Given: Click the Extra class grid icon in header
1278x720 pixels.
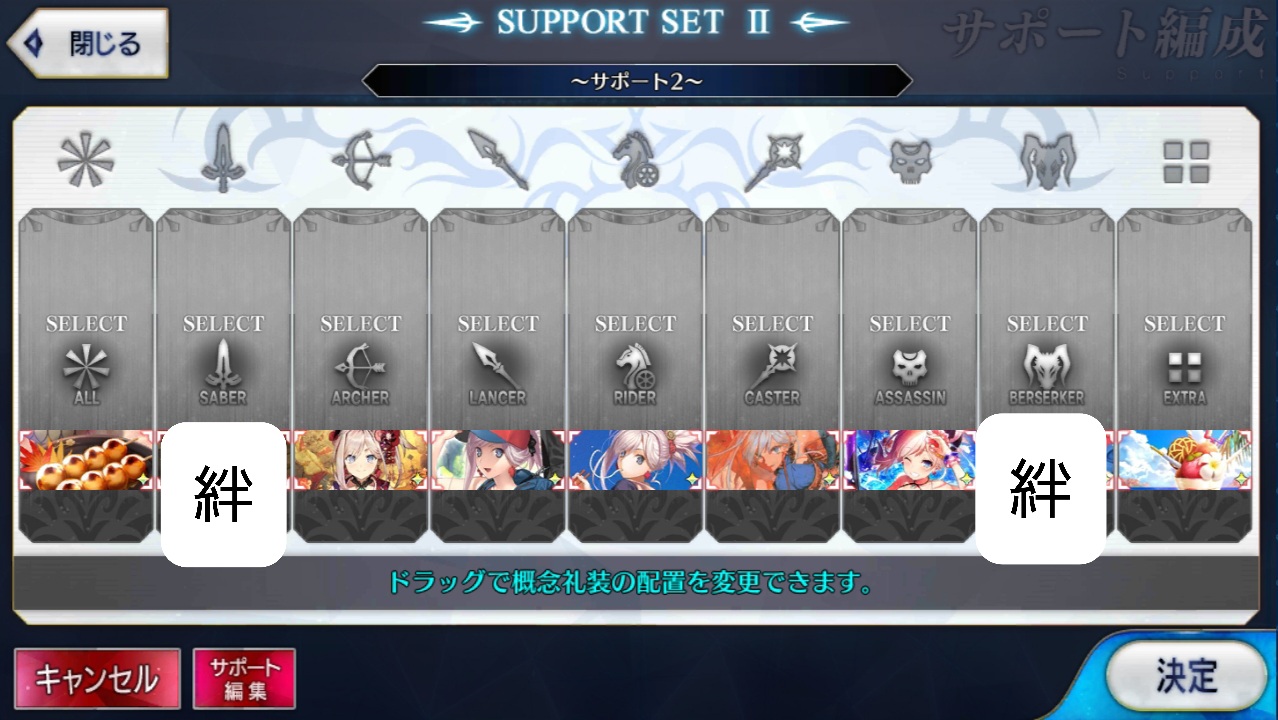Looking at the screenshot, I should [x=1186, y=162].
